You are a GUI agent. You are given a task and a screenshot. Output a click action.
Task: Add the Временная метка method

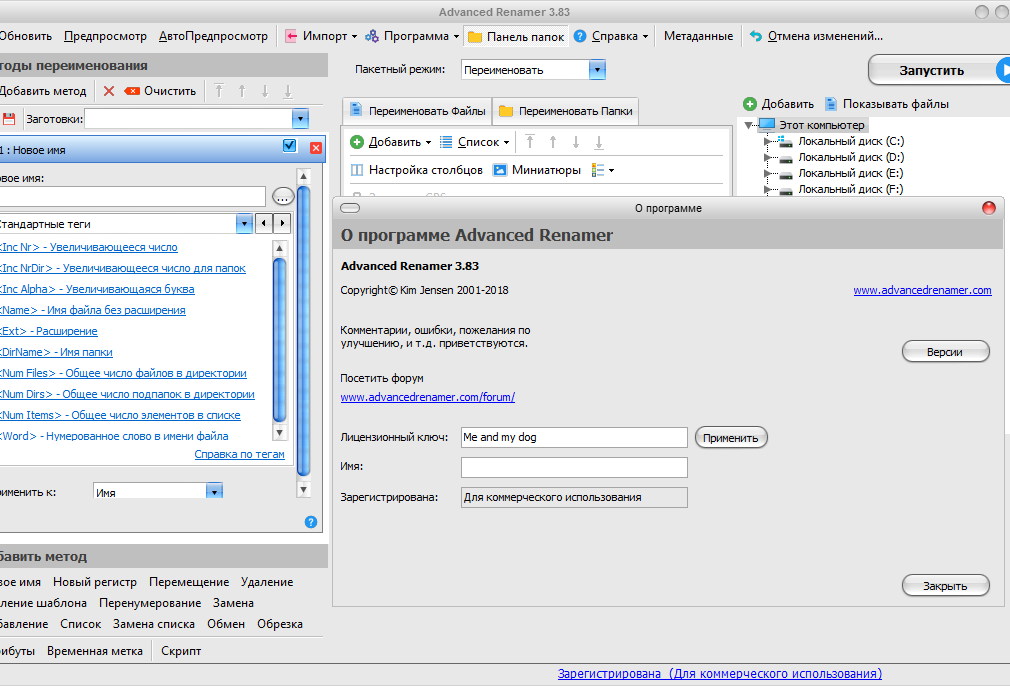click(95, 651)
